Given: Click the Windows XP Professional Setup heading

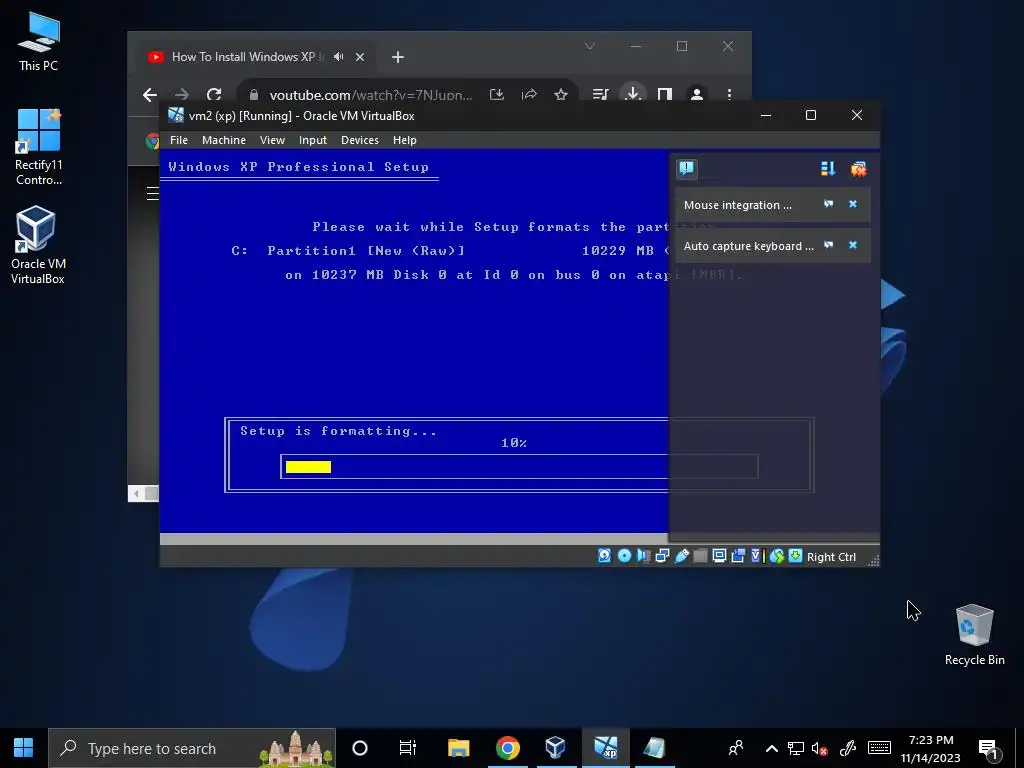Looking at the screenshot, I should pos(298,167).
